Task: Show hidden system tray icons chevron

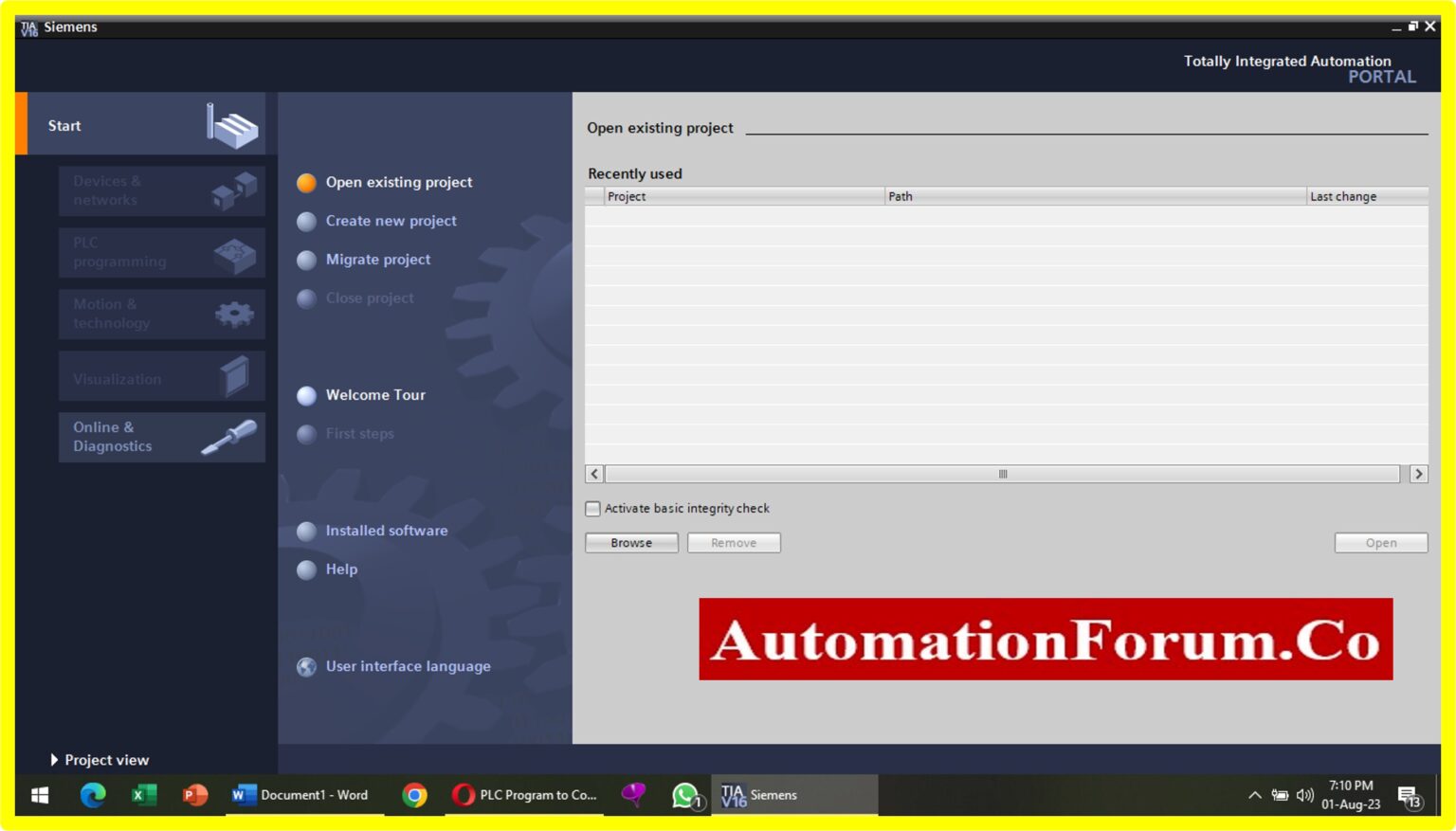Action: point(1254,795)
